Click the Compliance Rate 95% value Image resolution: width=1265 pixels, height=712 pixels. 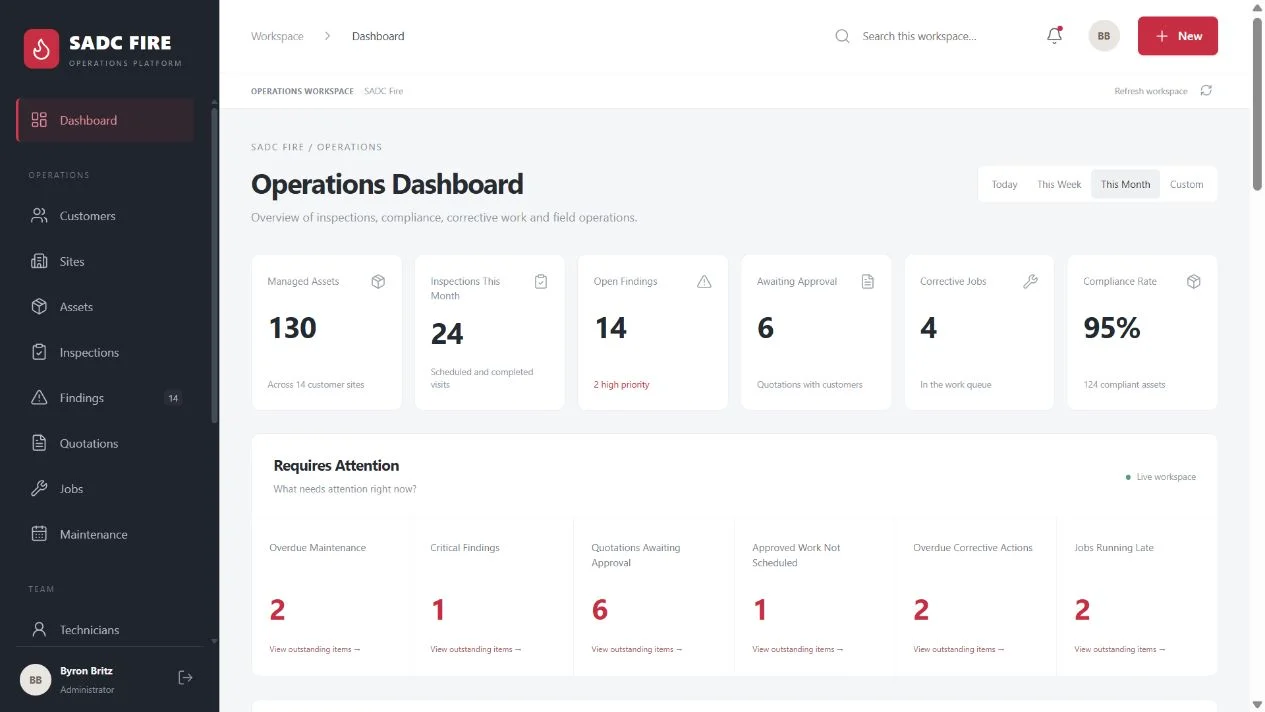tap(1112, 328)
